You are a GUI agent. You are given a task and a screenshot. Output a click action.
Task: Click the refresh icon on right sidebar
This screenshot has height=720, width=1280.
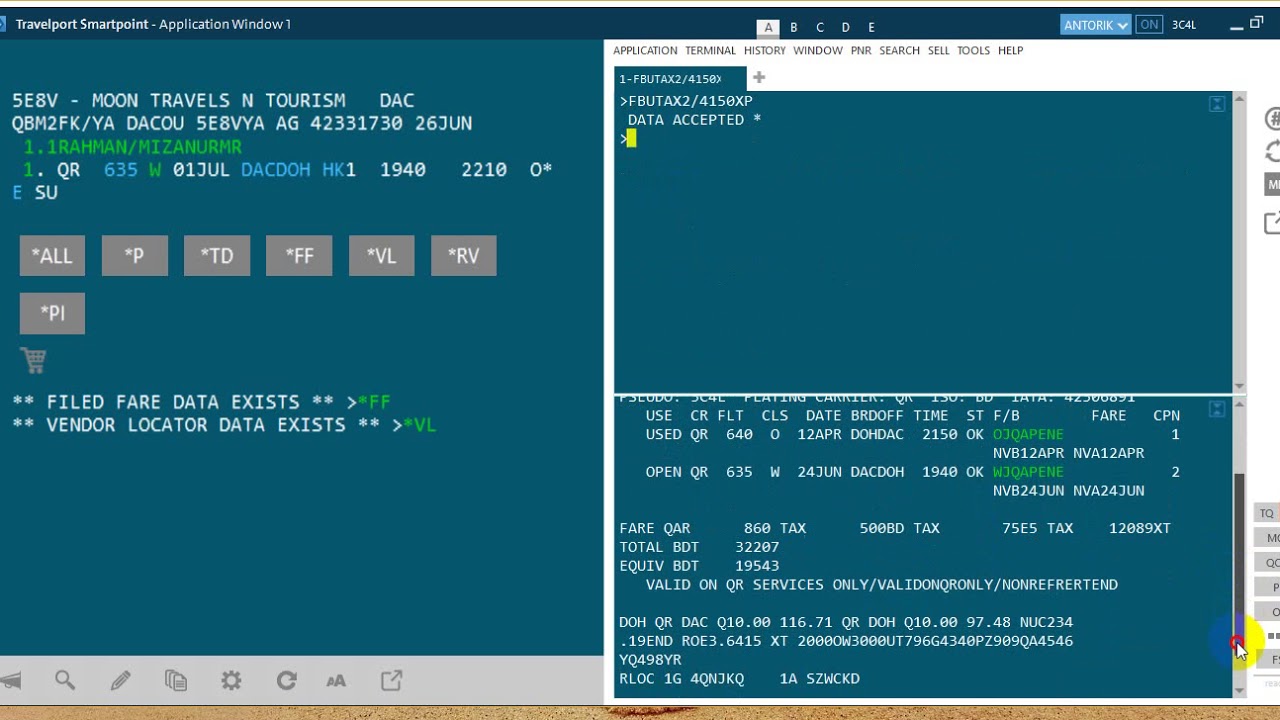coord(1272,152)
